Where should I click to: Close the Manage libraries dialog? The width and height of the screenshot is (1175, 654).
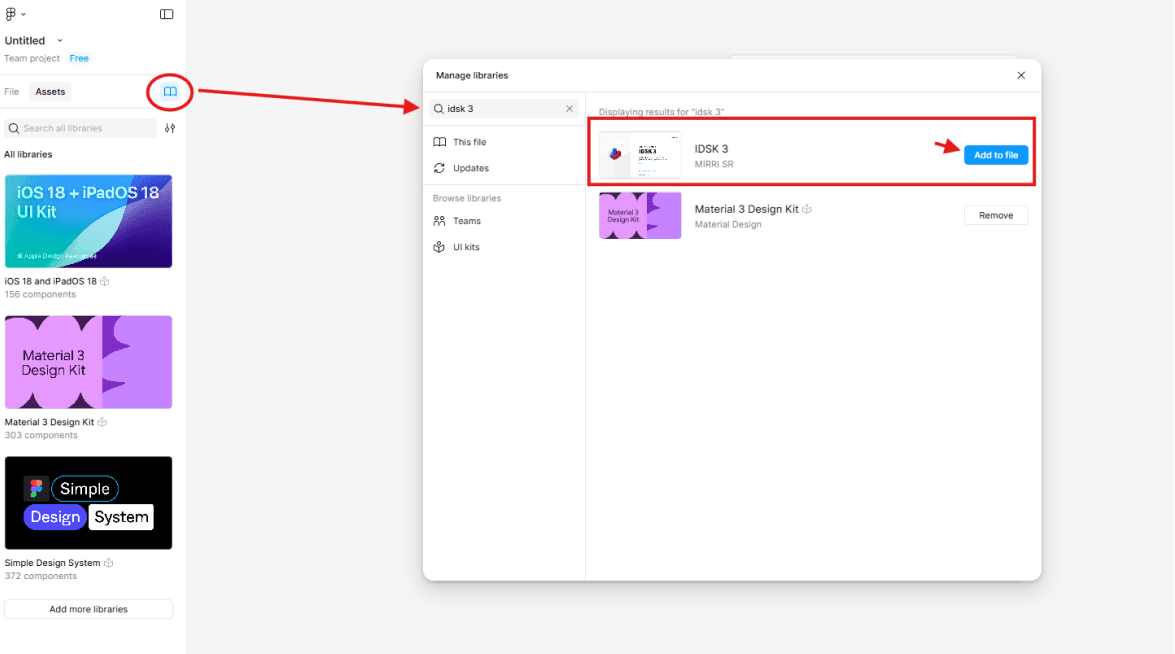tap(1021, 76)
